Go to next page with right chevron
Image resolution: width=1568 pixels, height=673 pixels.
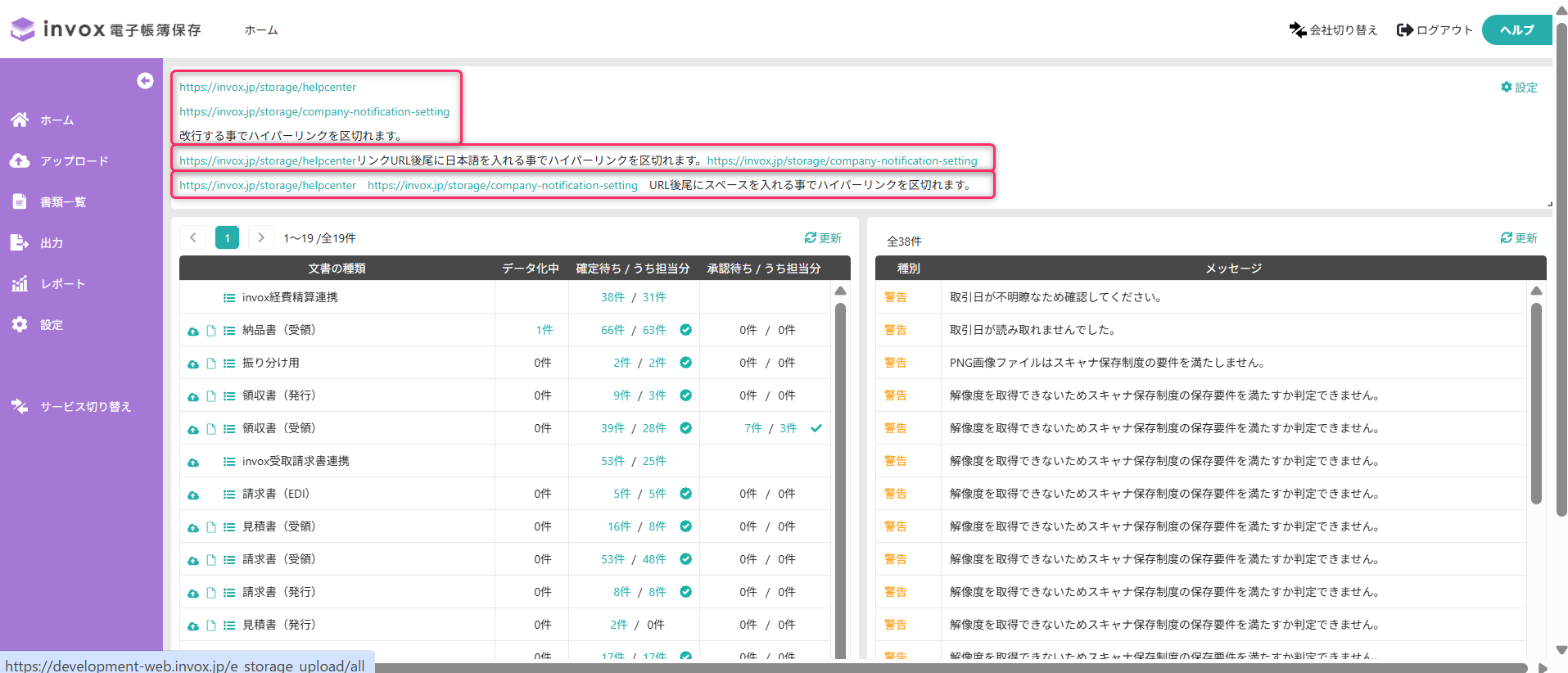pos(261,237)
